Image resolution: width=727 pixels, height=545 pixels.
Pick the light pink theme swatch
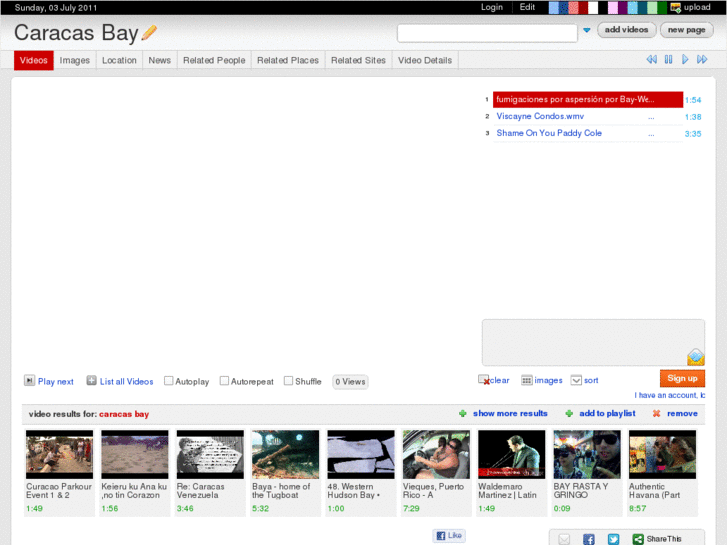pyautogui.click(x=613, y=7)
